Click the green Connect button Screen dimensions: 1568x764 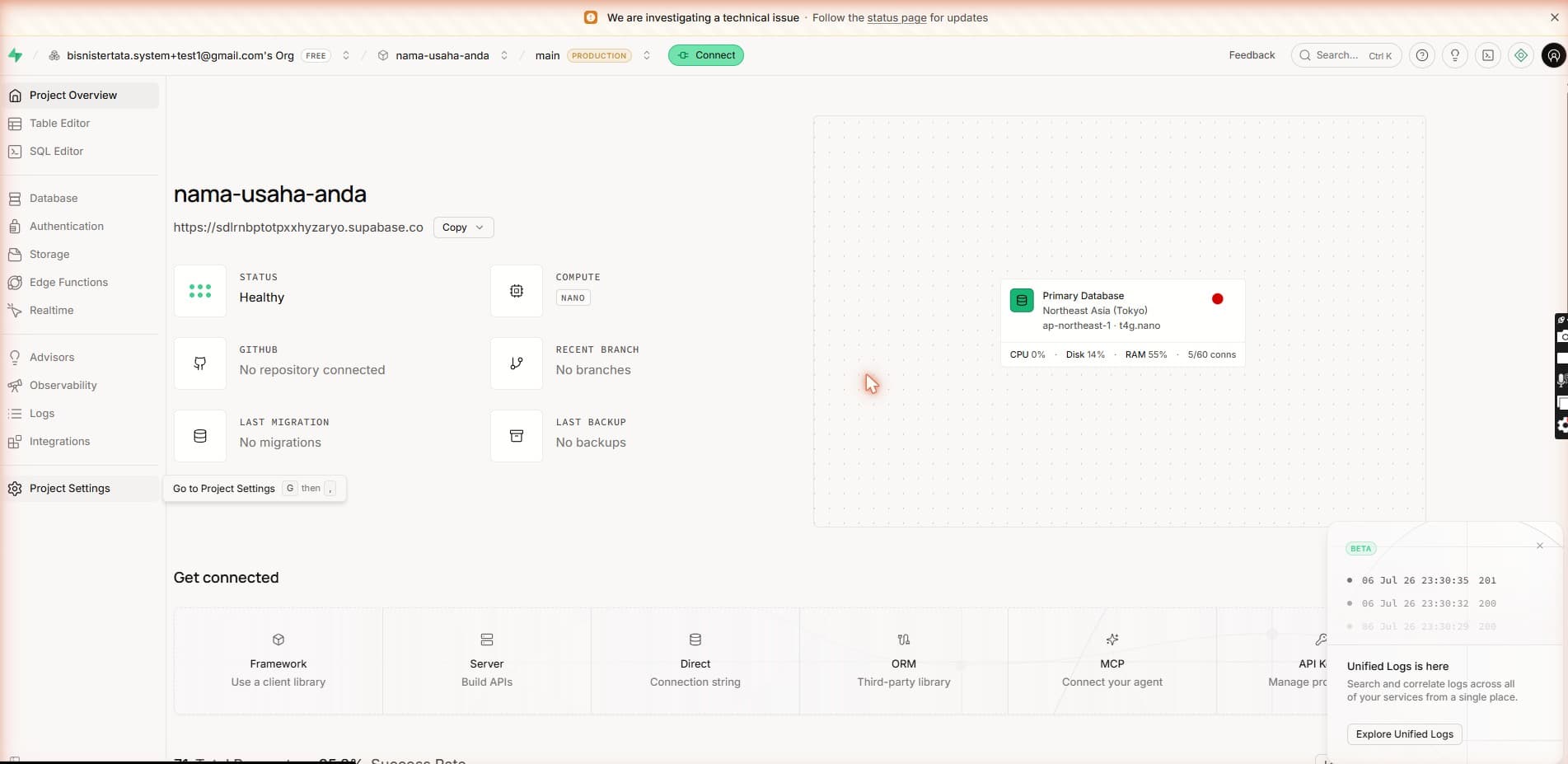706,55
